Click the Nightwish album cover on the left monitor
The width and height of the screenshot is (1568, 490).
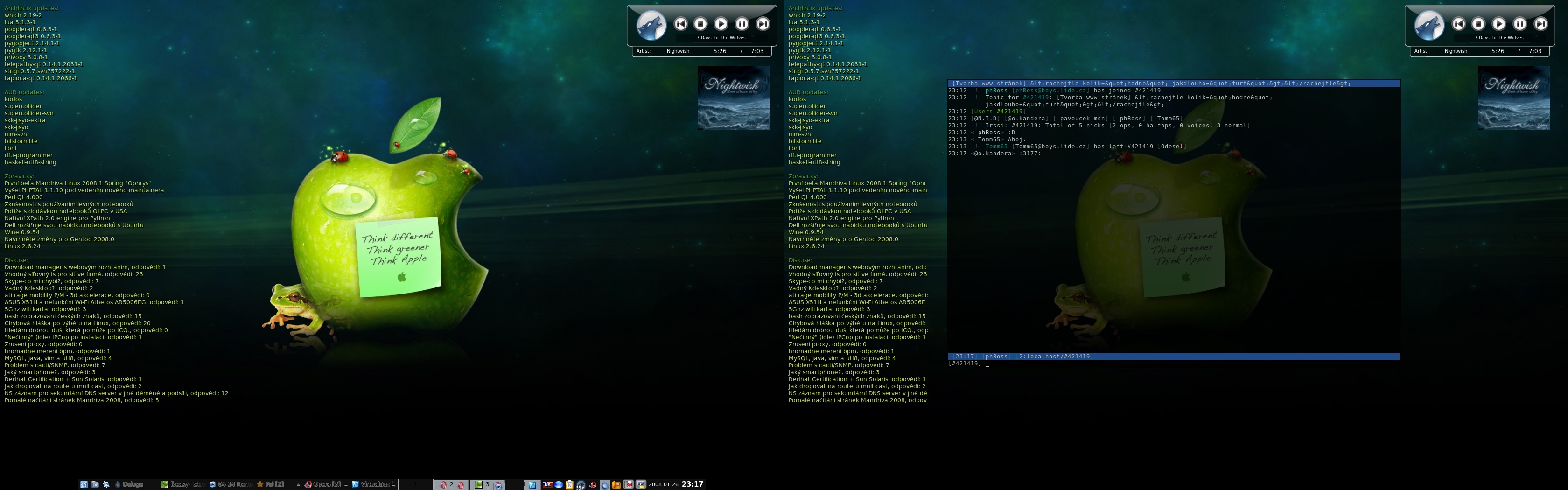(x=734, y=98)
